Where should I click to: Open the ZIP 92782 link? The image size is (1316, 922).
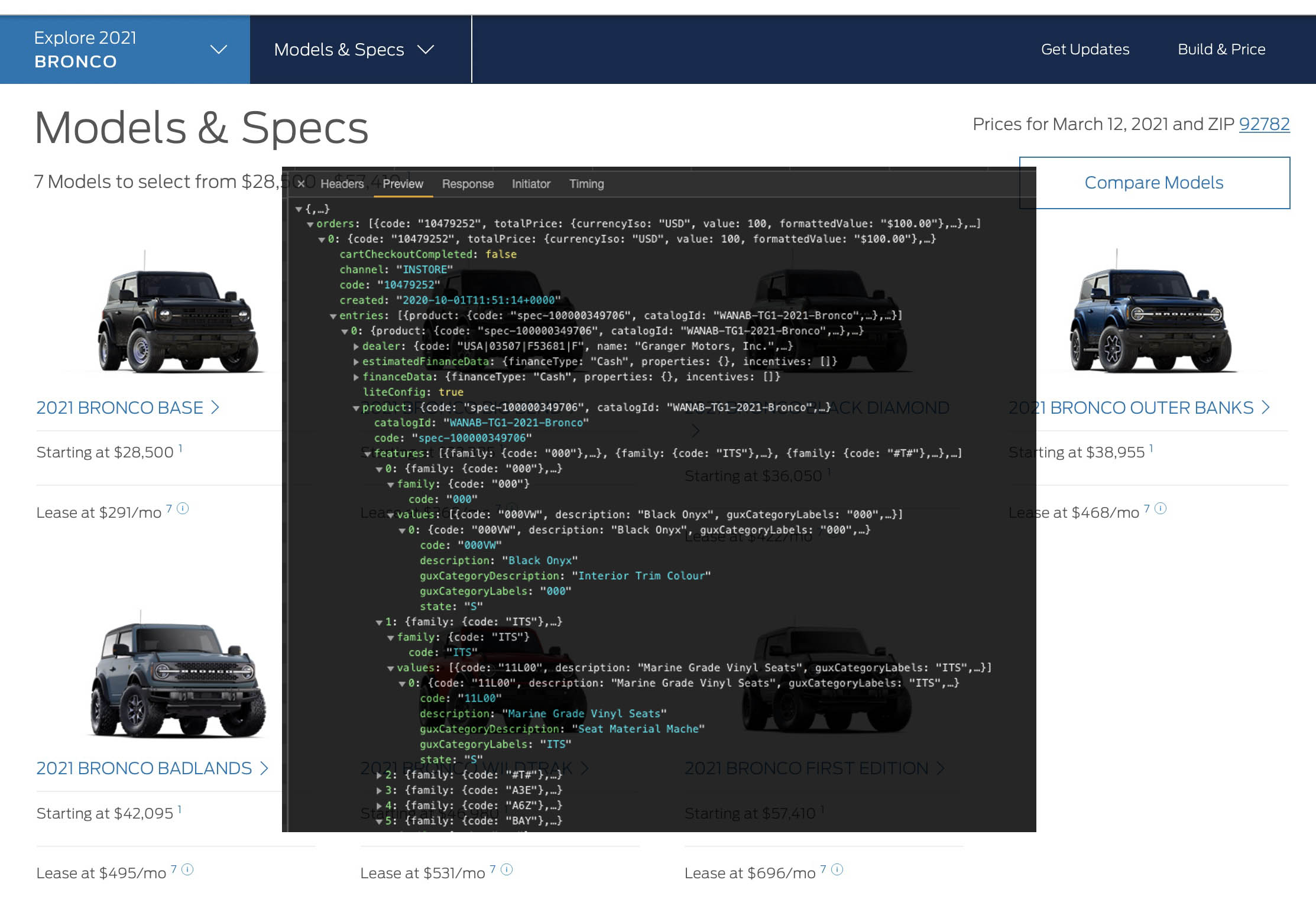1265,124
